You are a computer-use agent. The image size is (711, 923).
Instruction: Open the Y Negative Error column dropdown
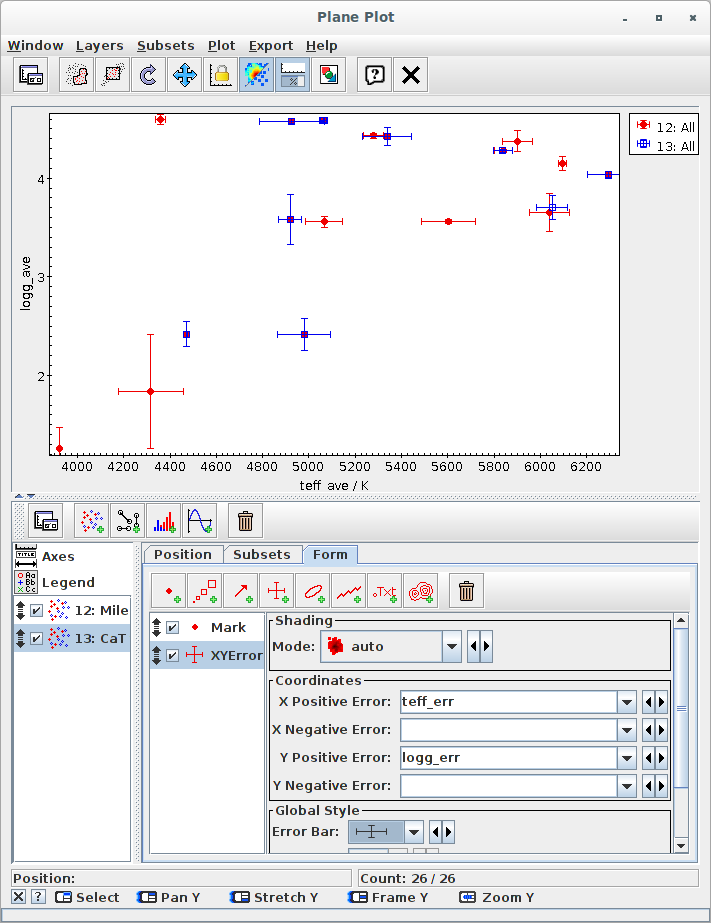627,786
